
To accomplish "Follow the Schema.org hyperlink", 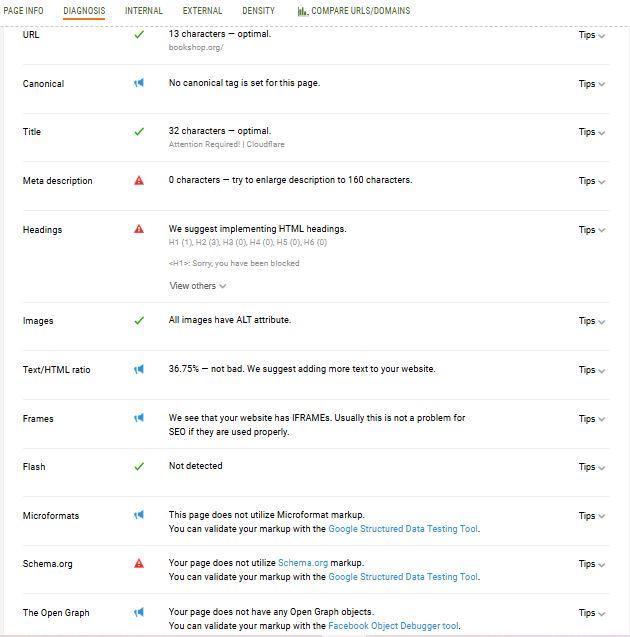I will point(303,563).
